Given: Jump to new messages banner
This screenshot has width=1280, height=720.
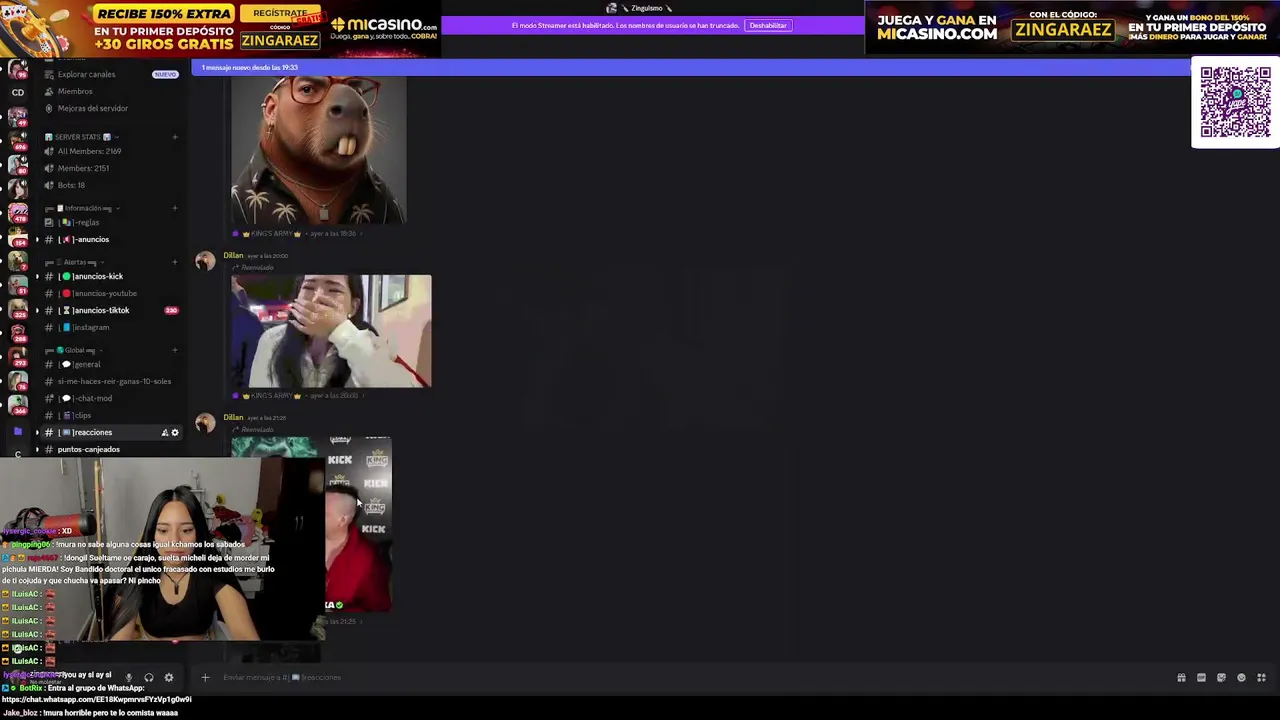Looking at the screenshot, I should pos(690,68).
